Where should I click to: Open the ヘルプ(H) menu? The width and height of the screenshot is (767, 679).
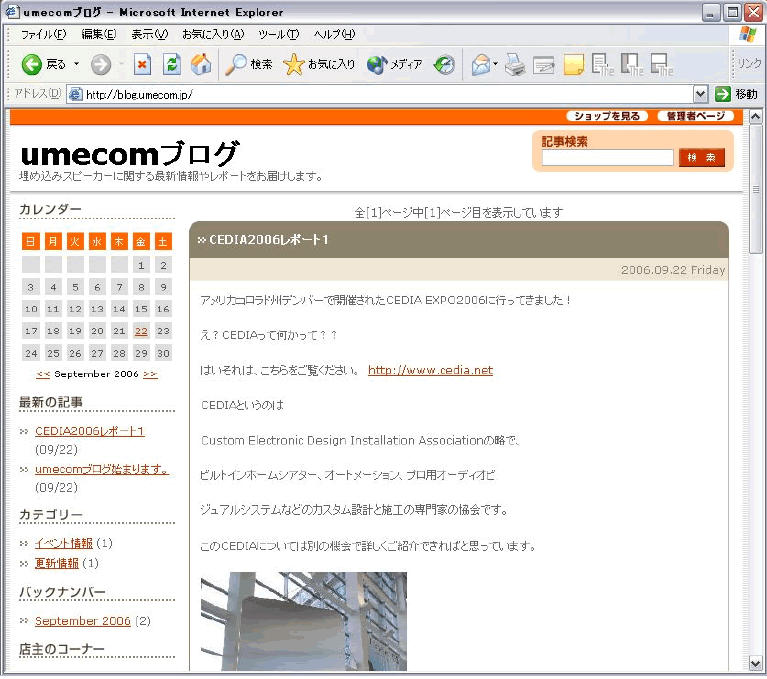click(x=334, y=34)
